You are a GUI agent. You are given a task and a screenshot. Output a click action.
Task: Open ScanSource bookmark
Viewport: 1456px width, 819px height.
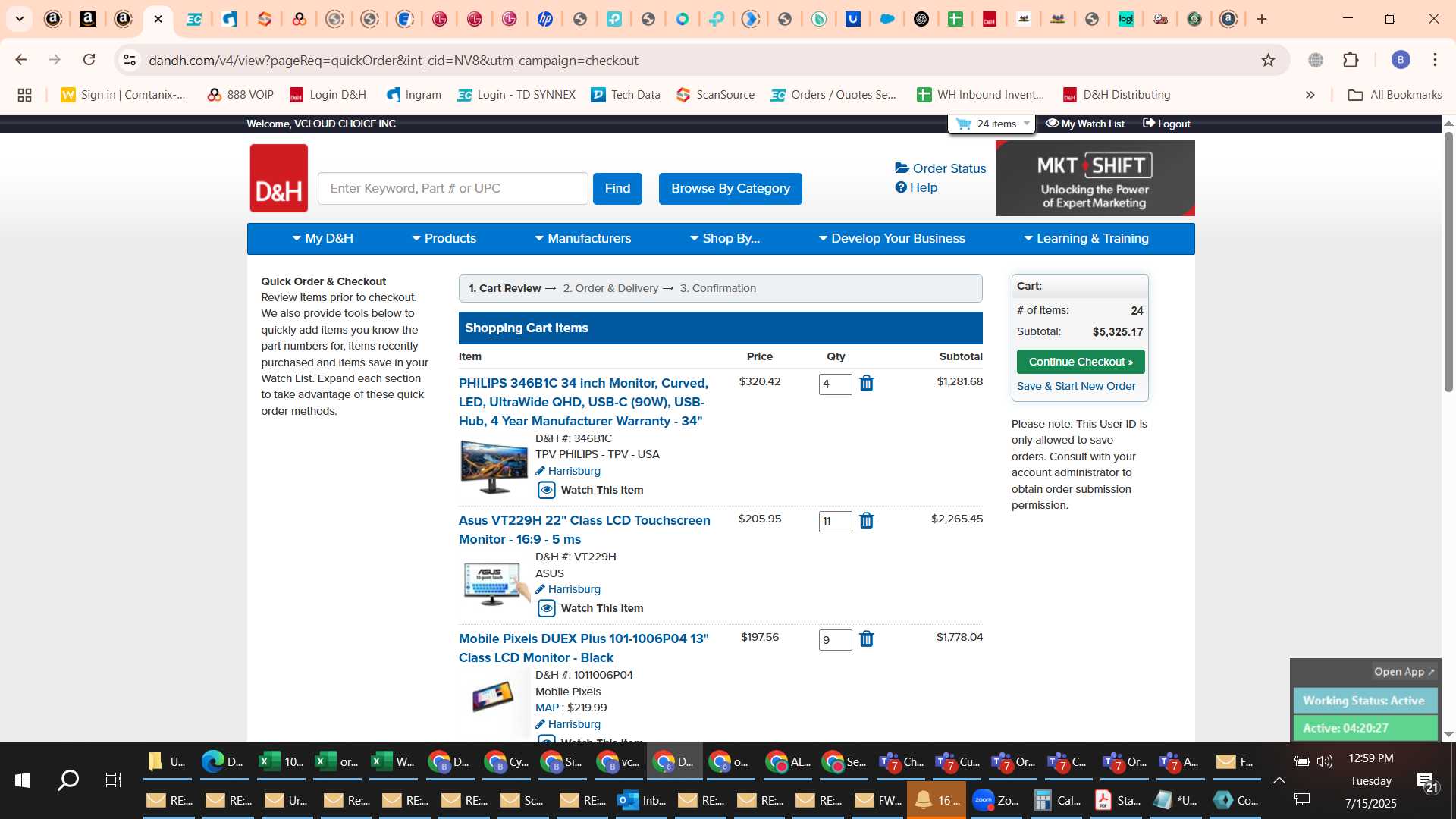716,95
